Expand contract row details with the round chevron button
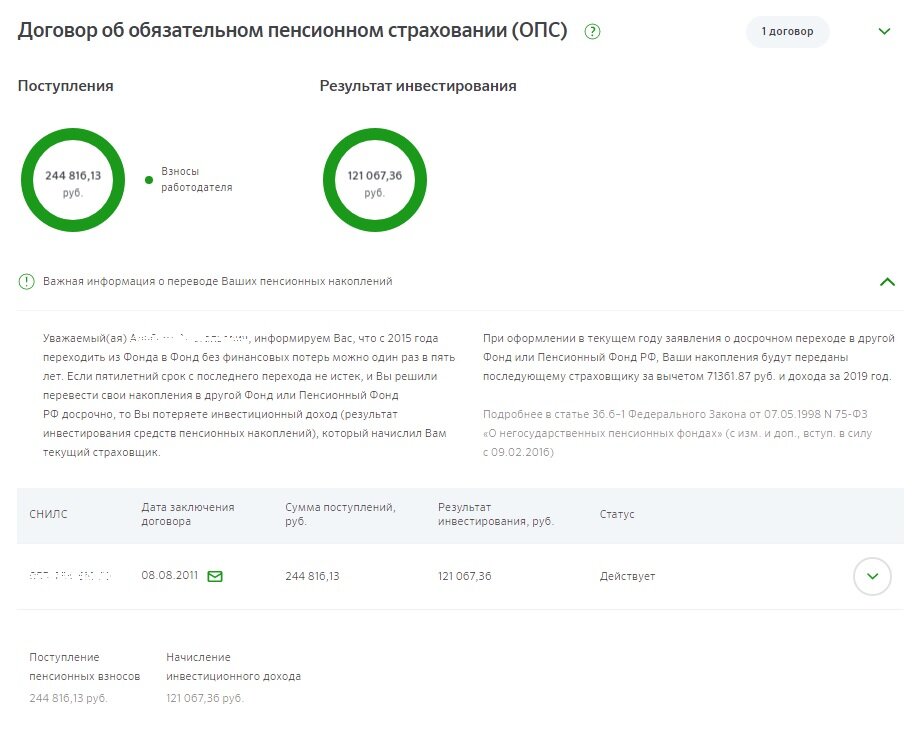The height and width of the screenshot is (730, 922). tap(872, 576)
